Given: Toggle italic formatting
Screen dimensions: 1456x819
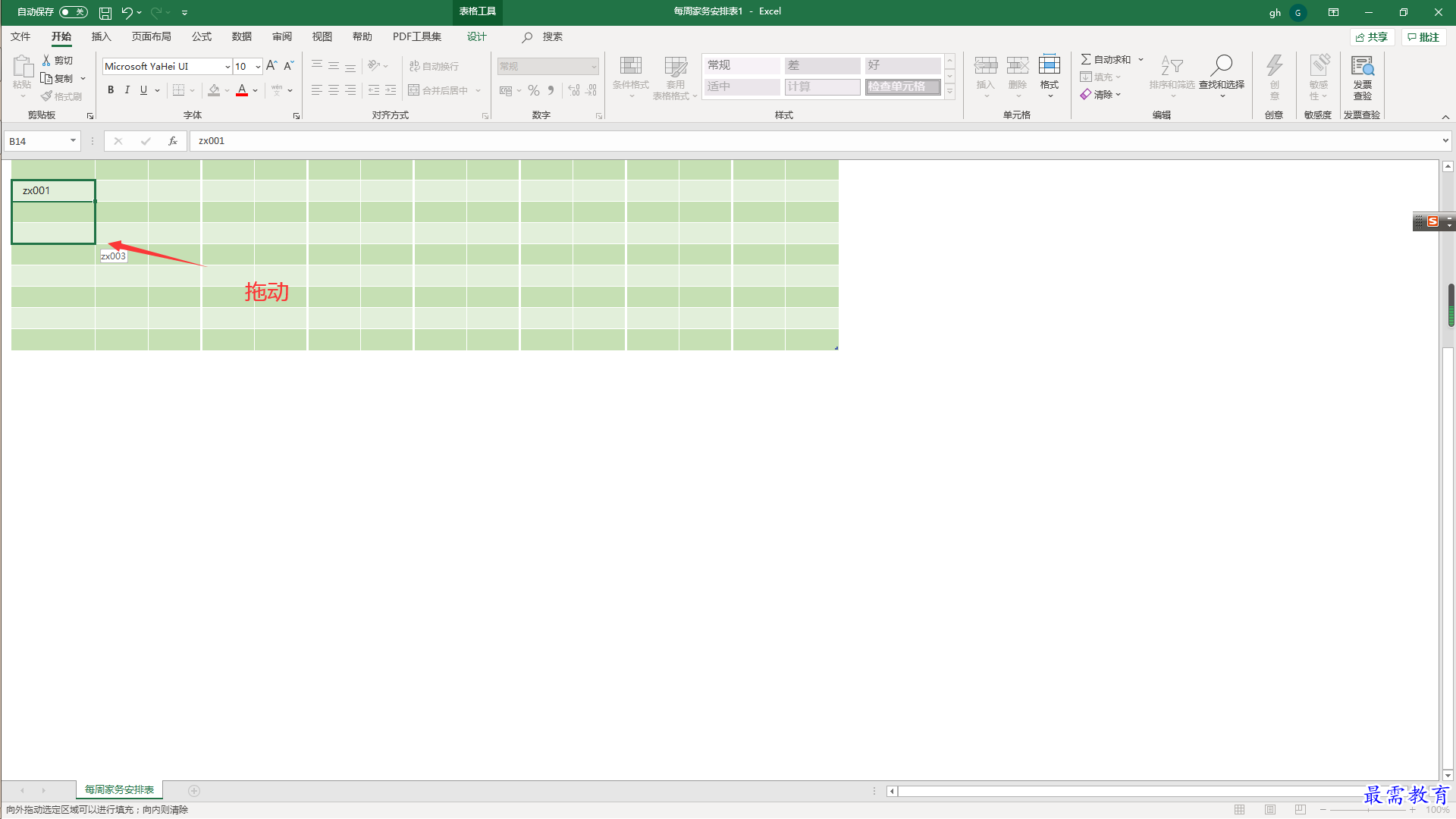Looking at the screenshot, I should (x=127, y=90).
